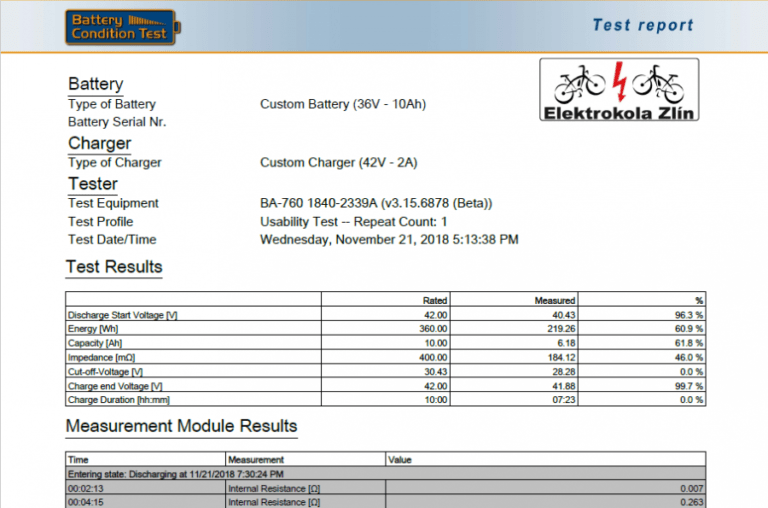The height and width of the screenshot is (508, 768).
Task: Select the Test Profile label
Action: (x=100, y=222)
